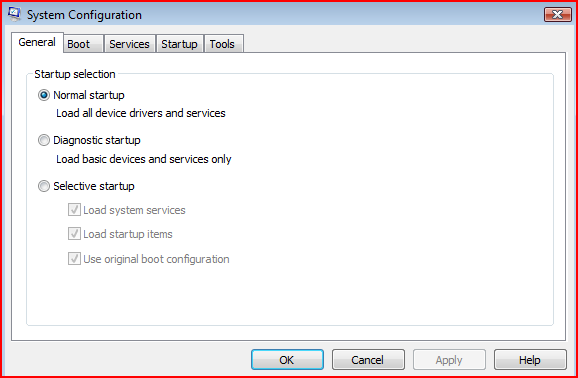Go to the Services tab
Image resolution: width=578 pixels, height=378 pixels.
pyautogui.click(x=129, y=44)
